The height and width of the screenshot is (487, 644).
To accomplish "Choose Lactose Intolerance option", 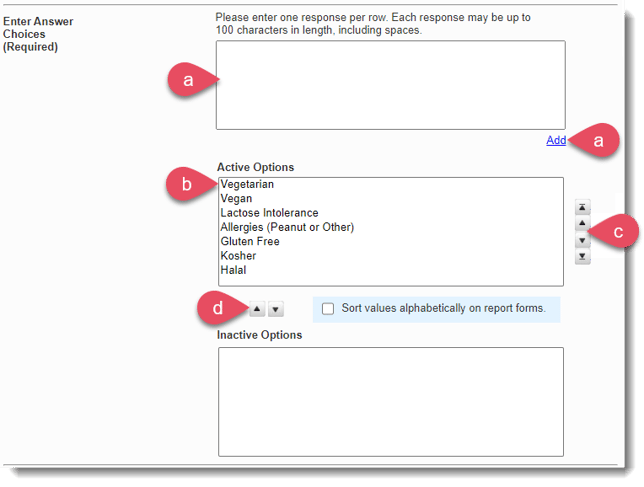I will (269, 213).
